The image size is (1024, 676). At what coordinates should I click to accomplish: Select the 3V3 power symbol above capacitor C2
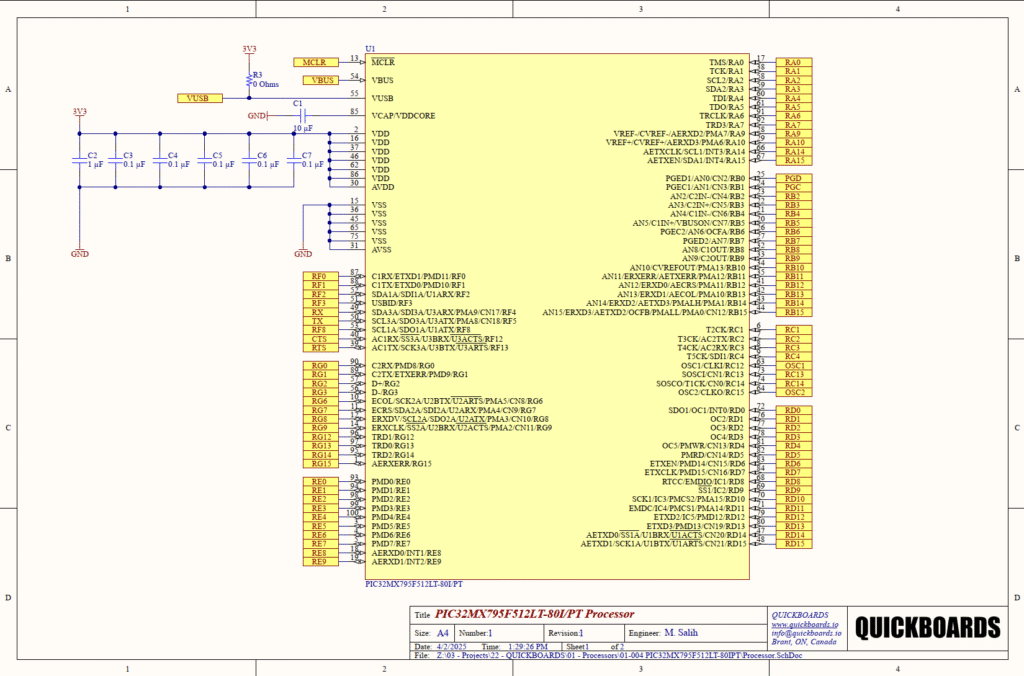[79, 112]
